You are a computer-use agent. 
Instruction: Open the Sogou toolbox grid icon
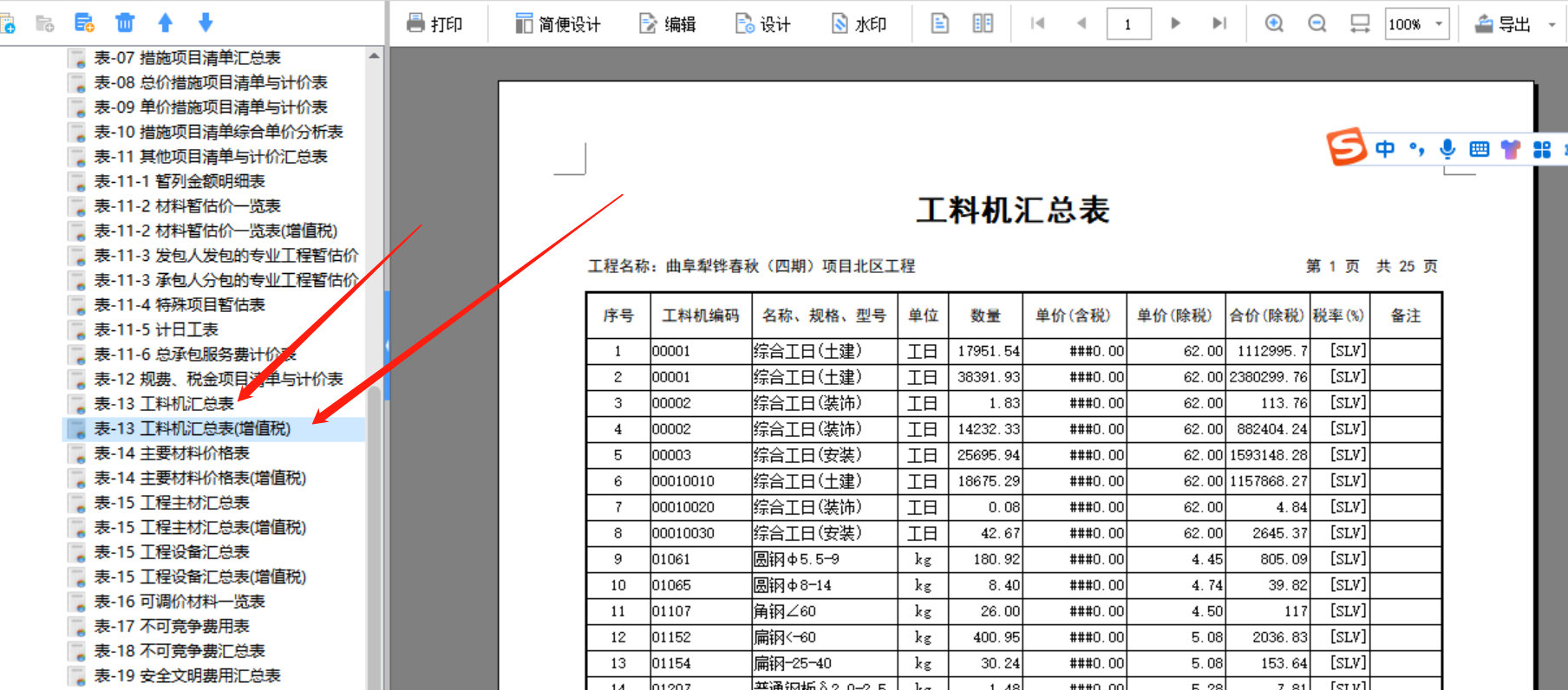(1542, 149)
